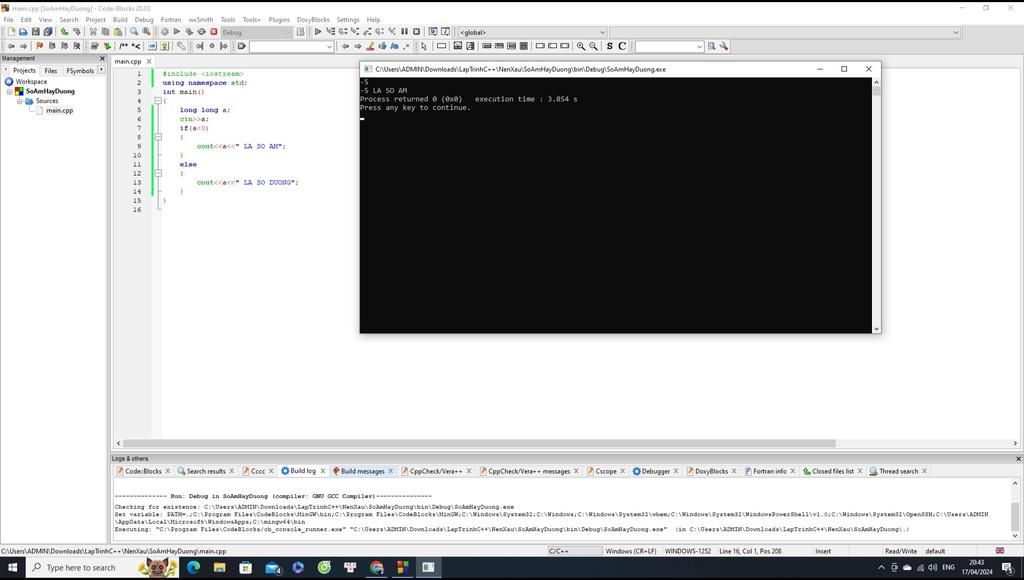
Task: Select main.cpp in the project tree
Action: tap(59, 110)
